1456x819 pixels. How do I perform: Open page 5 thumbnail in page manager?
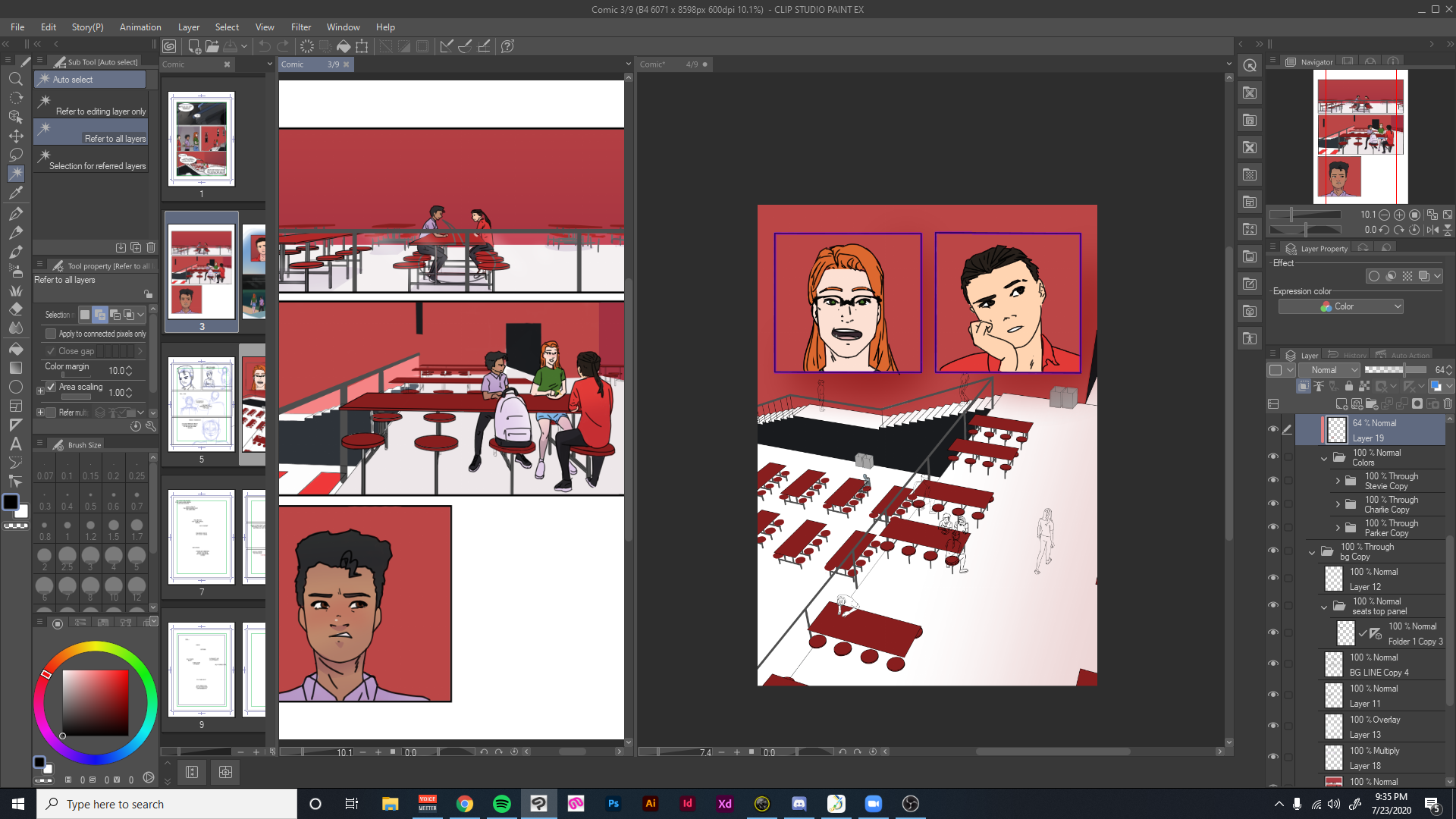tap(202, 404)
